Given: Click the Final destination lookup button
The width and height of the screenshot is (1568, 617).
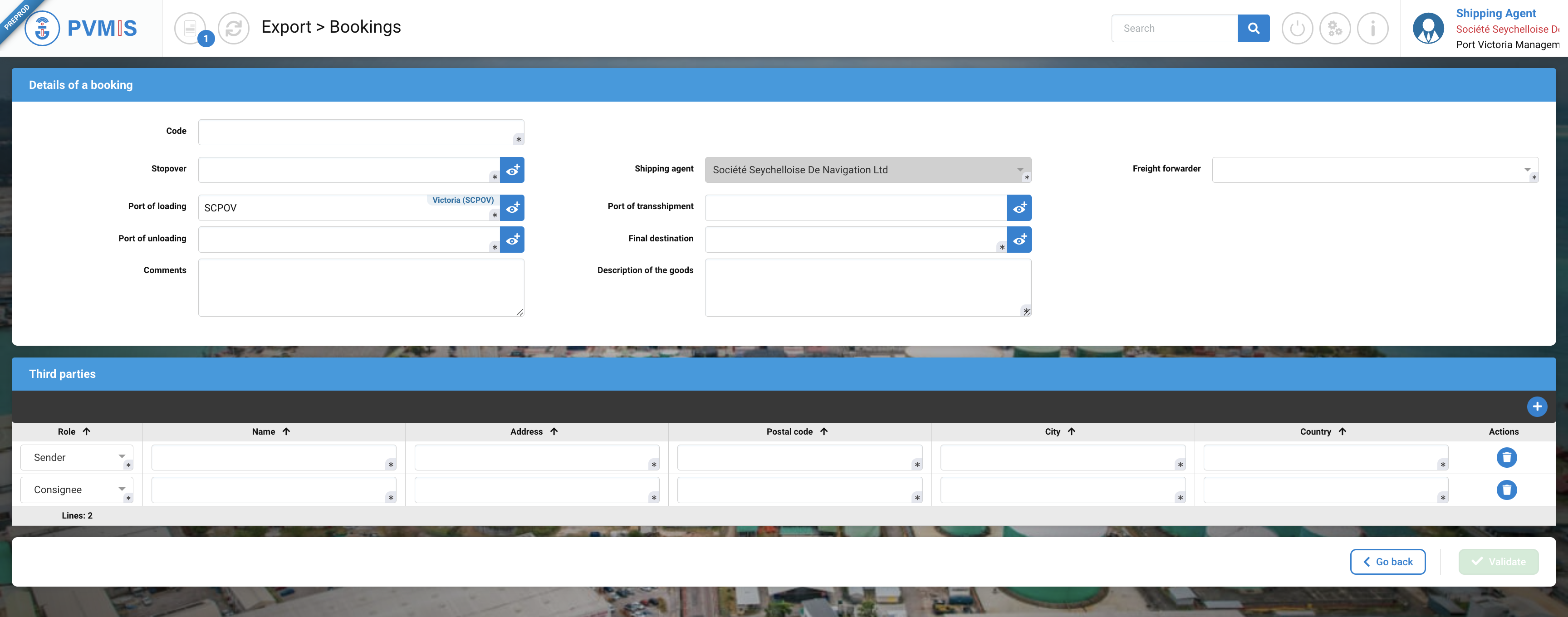Looking at the screenshot, I should 1019,240.
